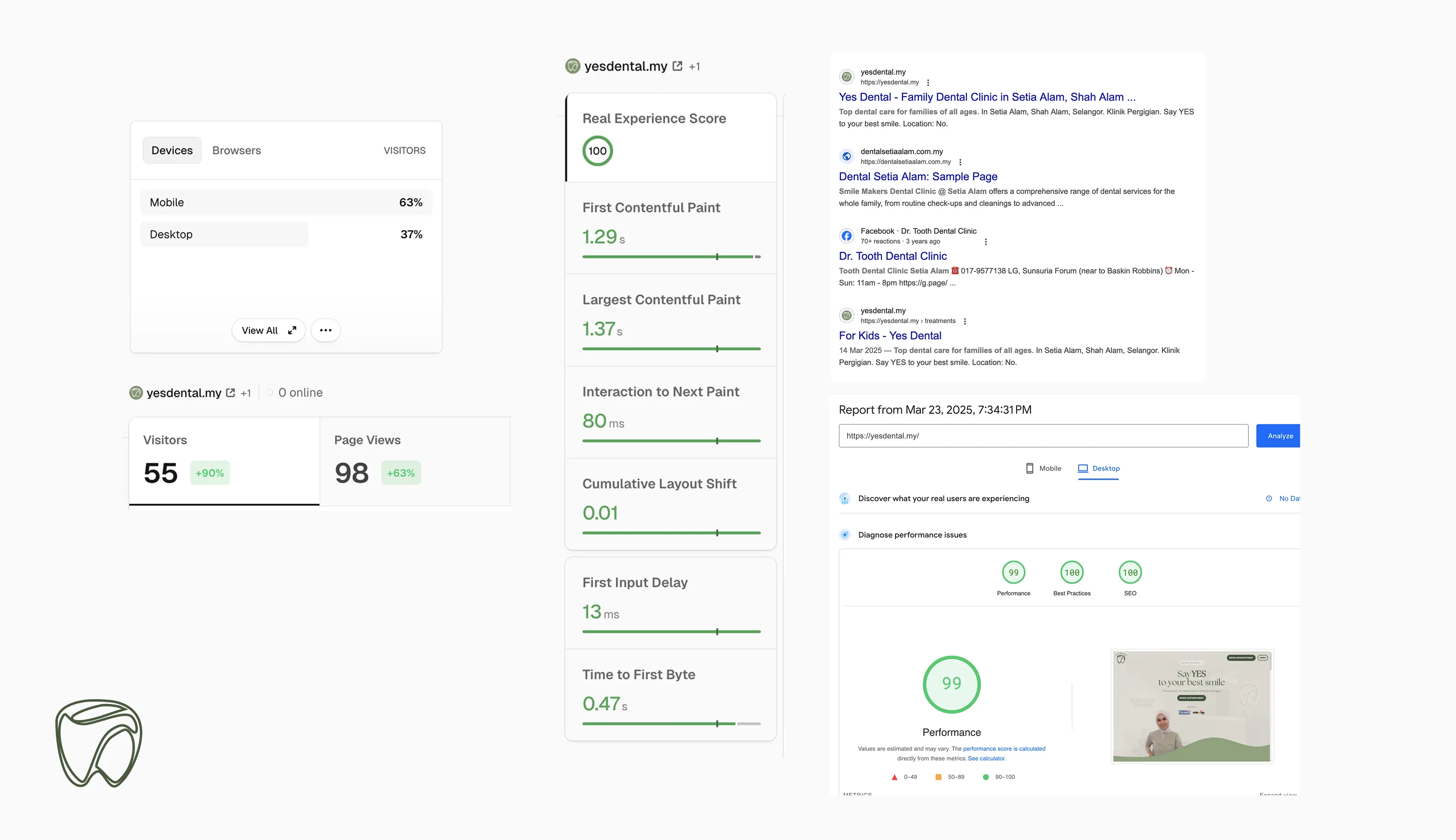
Task: Open three-dot menu of first yesdental.my search result
Action: coord(928,83)
